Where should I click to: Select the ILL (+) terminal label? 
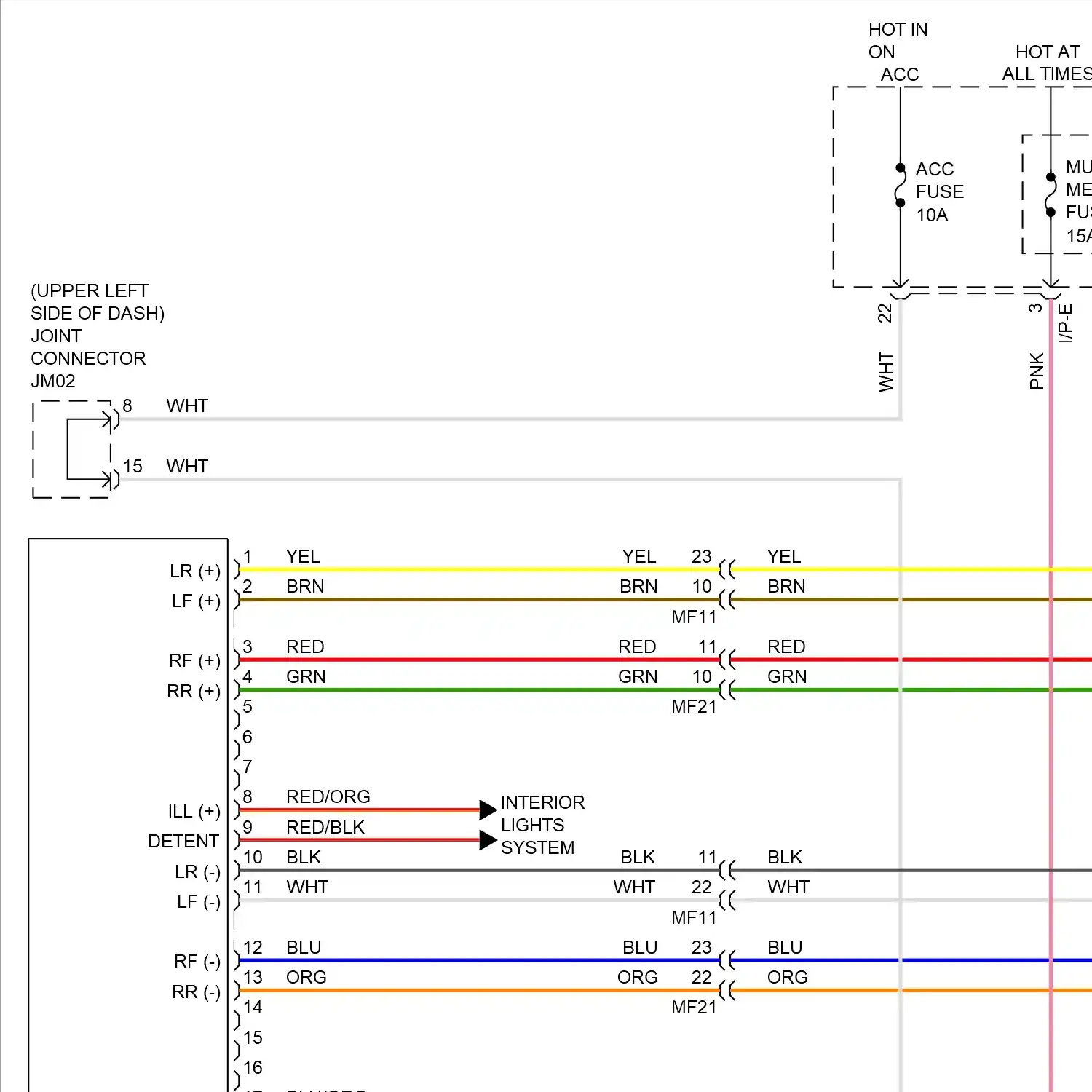click(194, 811)
